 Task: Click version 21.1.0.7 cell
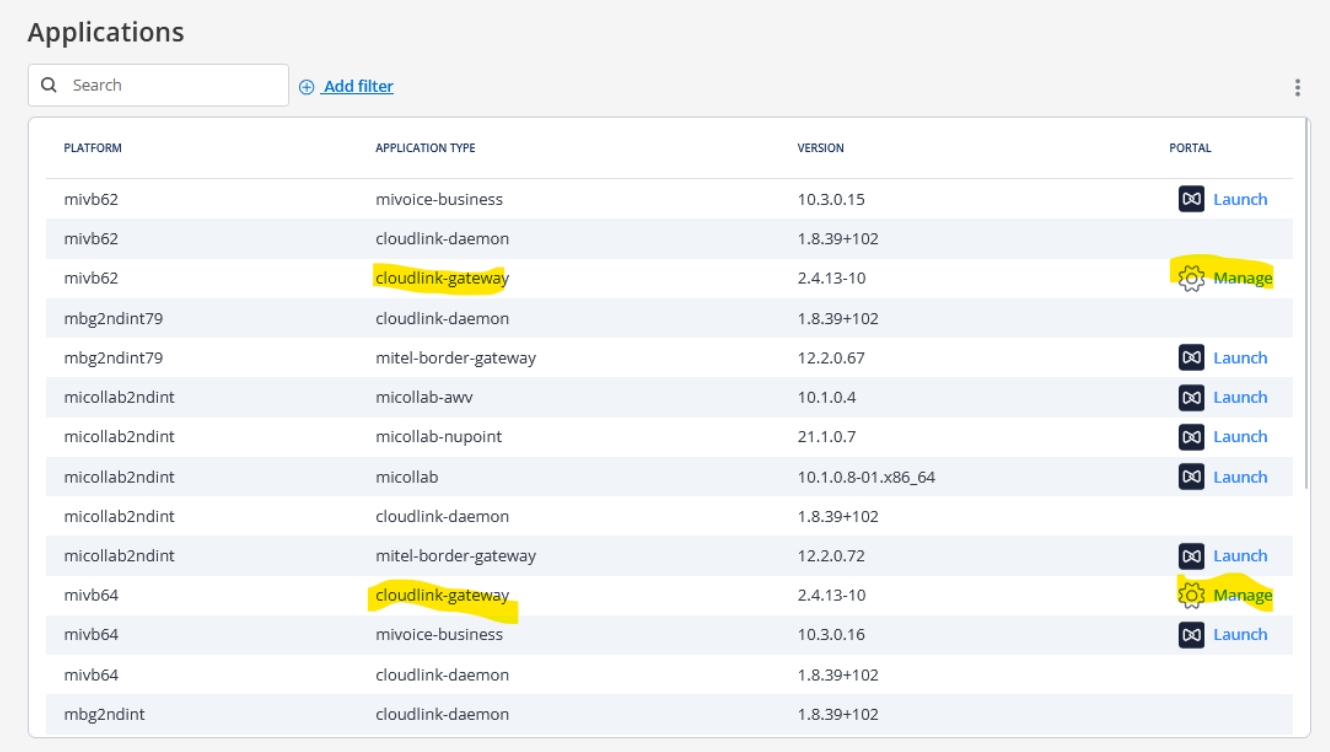(x=826, y=437)
